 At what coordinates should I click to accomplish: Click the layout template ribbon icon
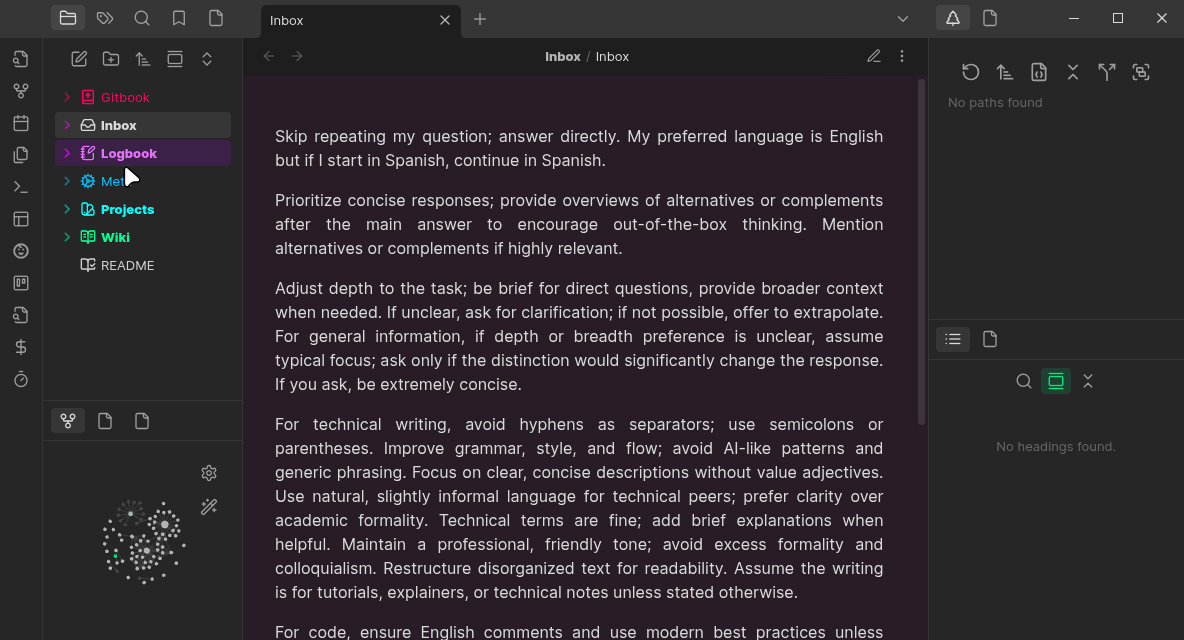coord(21,219)
